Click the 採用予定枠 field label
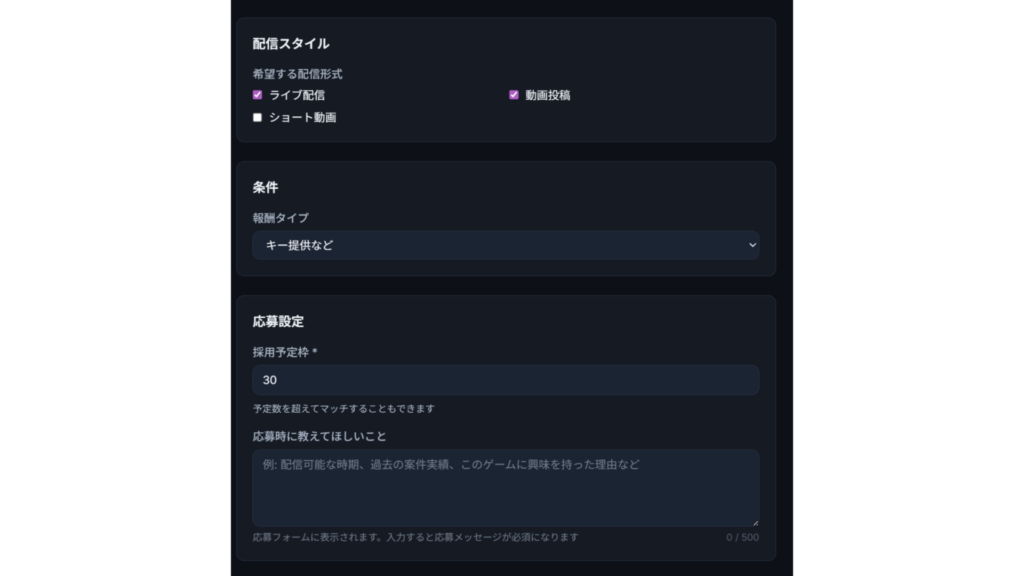1024x576 pixels. coord(284,352)
